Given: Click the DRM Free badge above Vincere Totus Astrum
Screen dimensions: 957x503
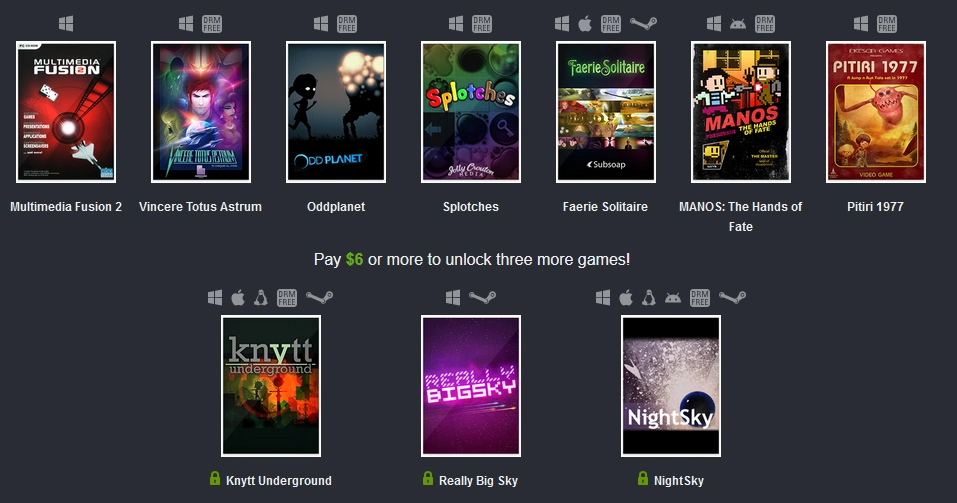Looking at the screenshot, I should point(212,24).
